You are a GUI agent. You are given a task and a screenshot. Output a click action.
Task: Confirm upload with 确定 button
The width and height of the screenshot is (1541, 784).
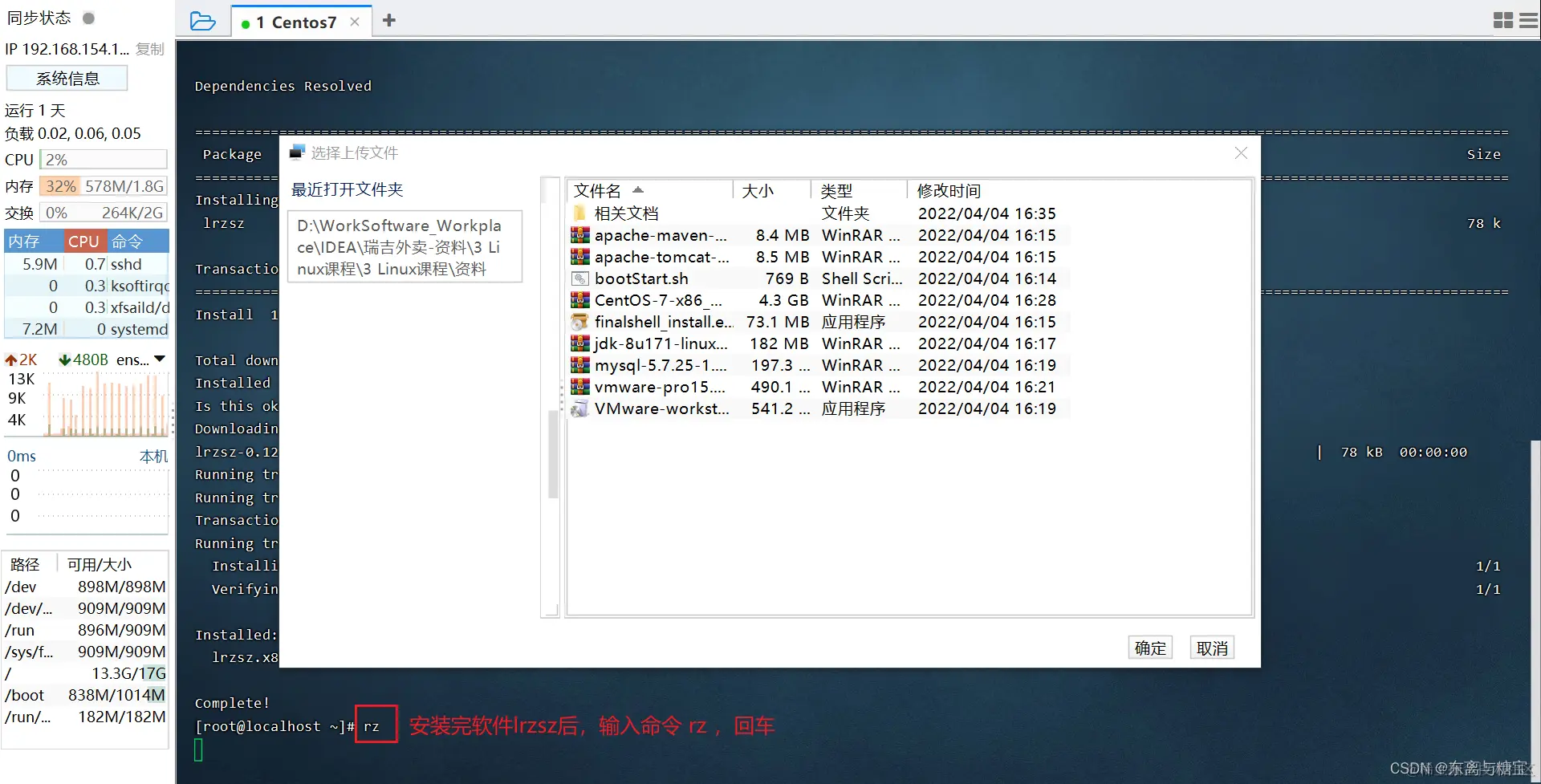coord(1150,648)
